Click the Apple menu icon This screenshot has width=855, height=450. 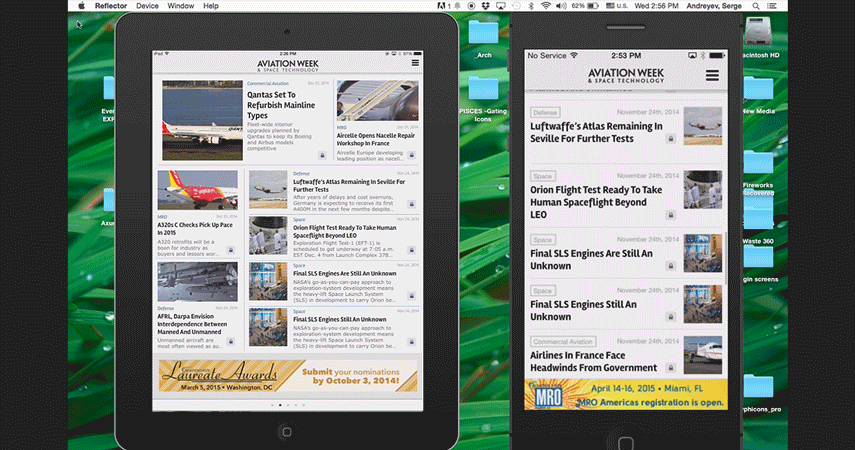81,6
